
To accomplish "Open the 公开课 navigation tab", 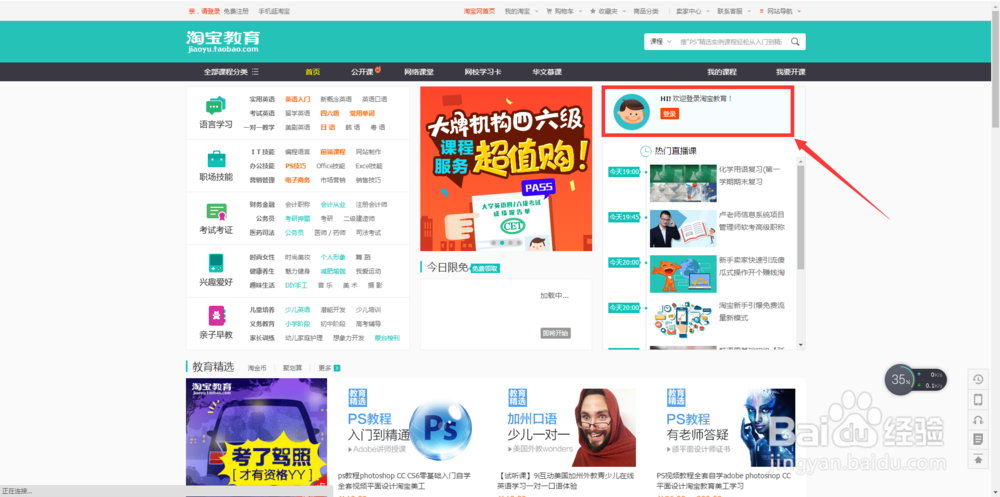I will click(362, 71).
